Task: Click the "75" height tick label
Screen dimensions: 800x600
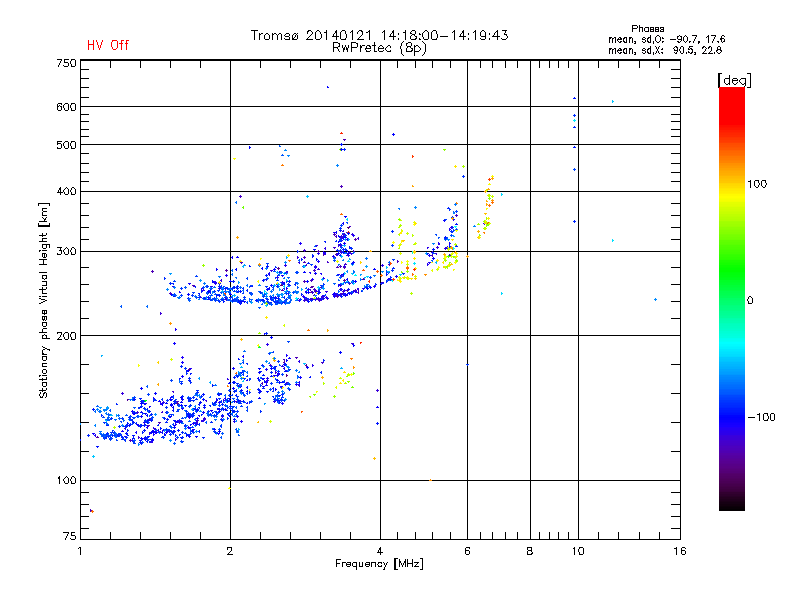Action: [x=70, y=536]
